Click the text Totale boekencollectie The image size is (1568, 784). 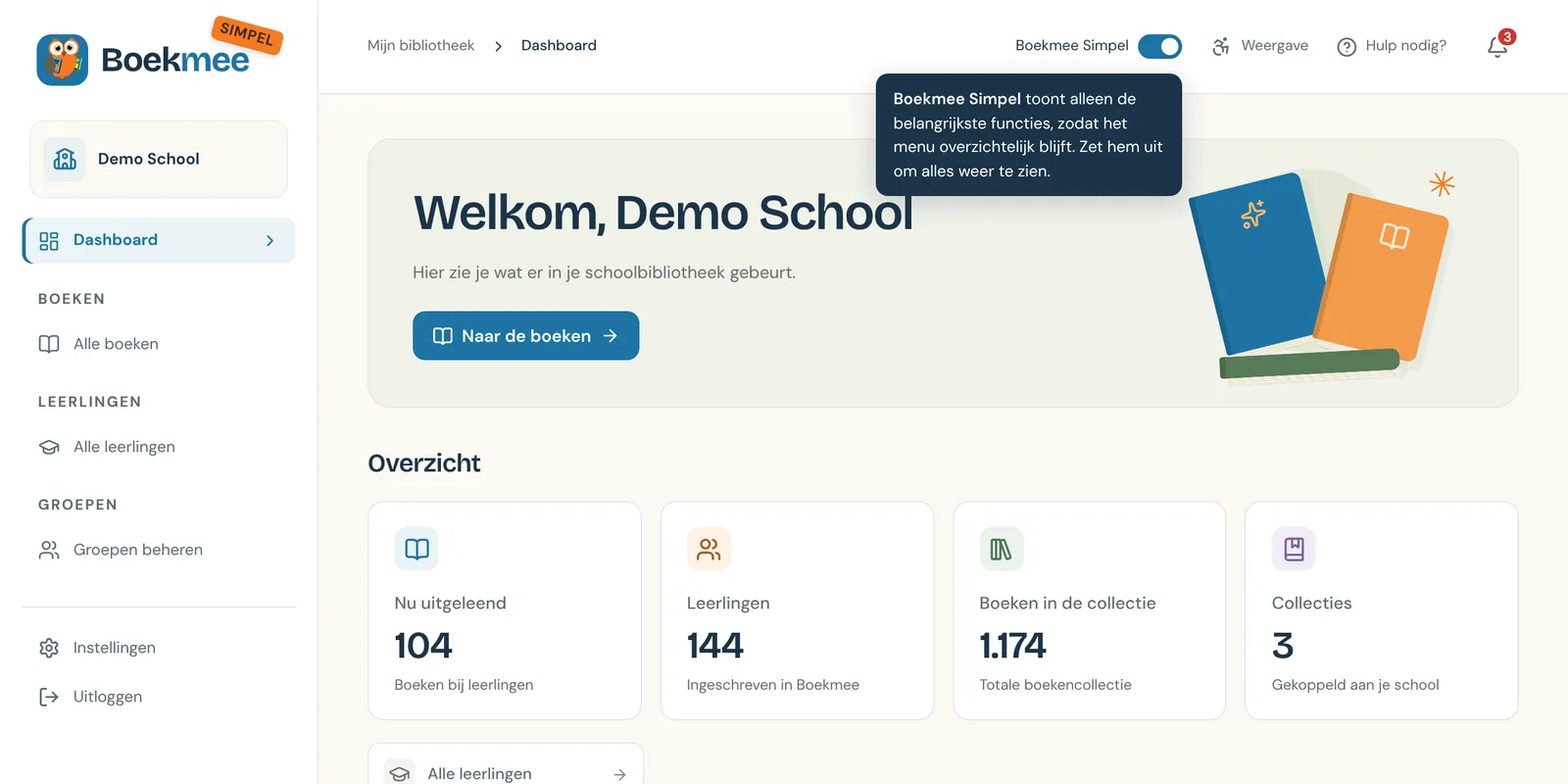click(x=1055, y=685)
